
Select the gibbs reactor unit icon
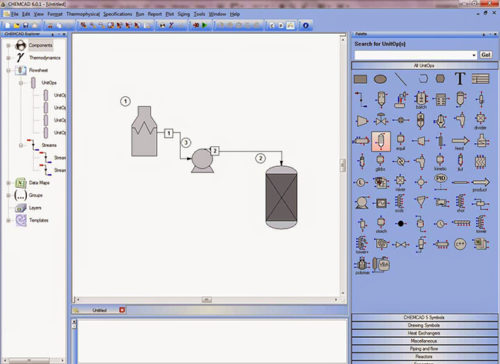(380, 162)
